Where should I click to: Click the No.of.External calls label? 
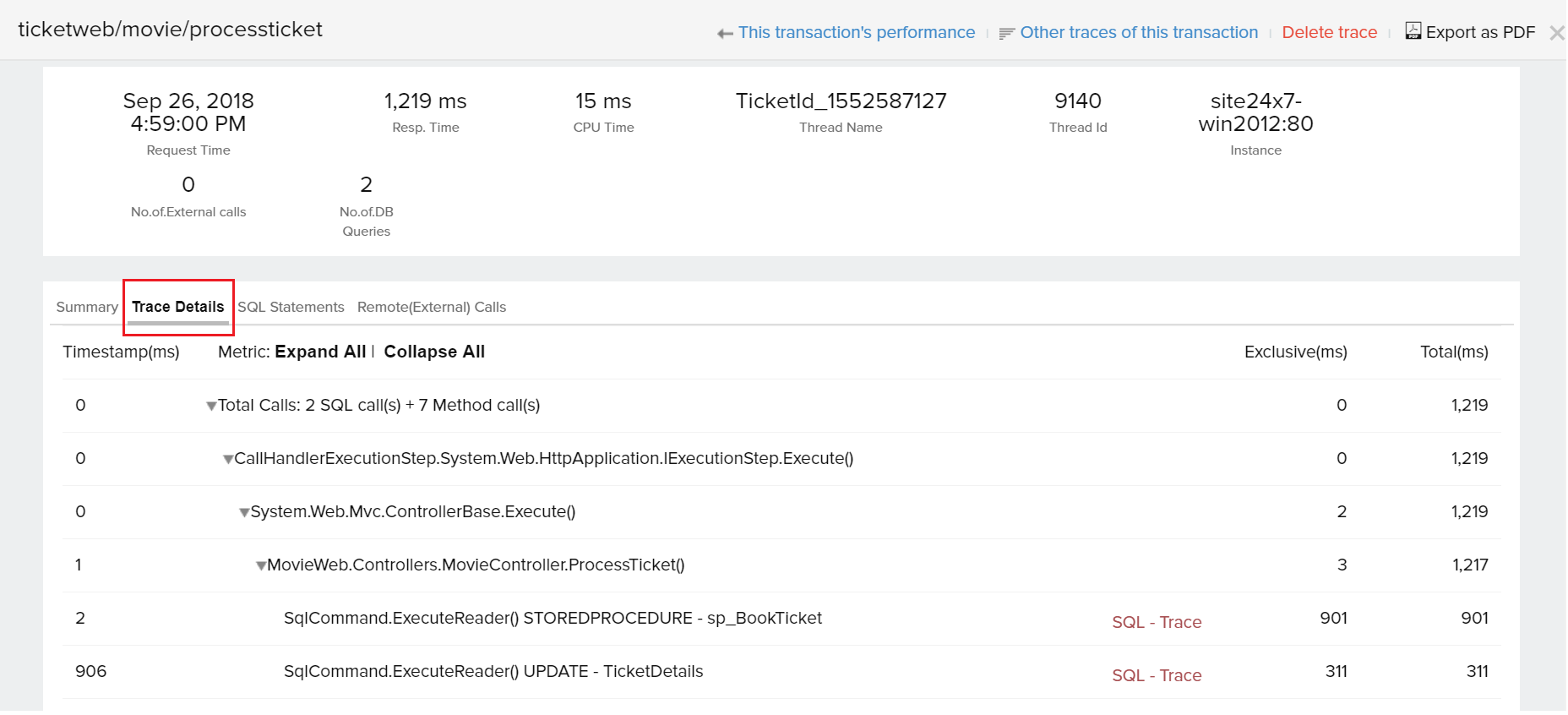(188, 212)
